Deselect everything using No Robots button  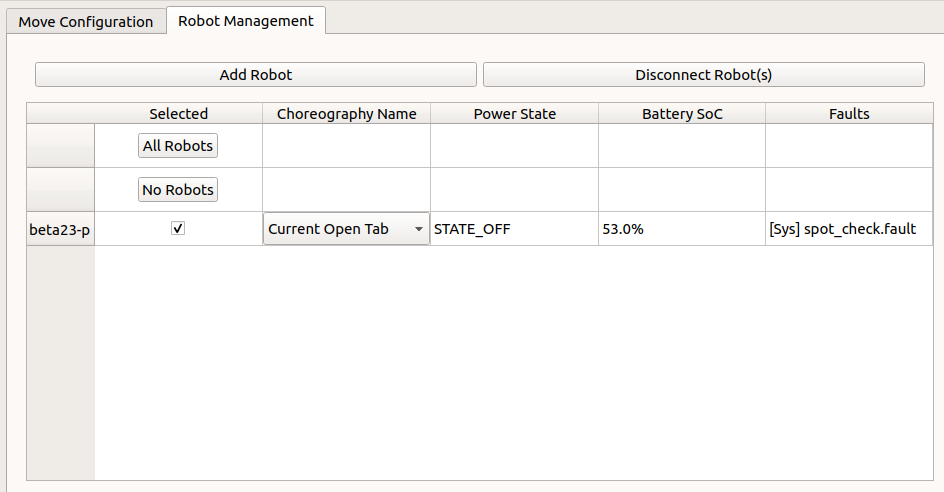(x=178, y=190)
